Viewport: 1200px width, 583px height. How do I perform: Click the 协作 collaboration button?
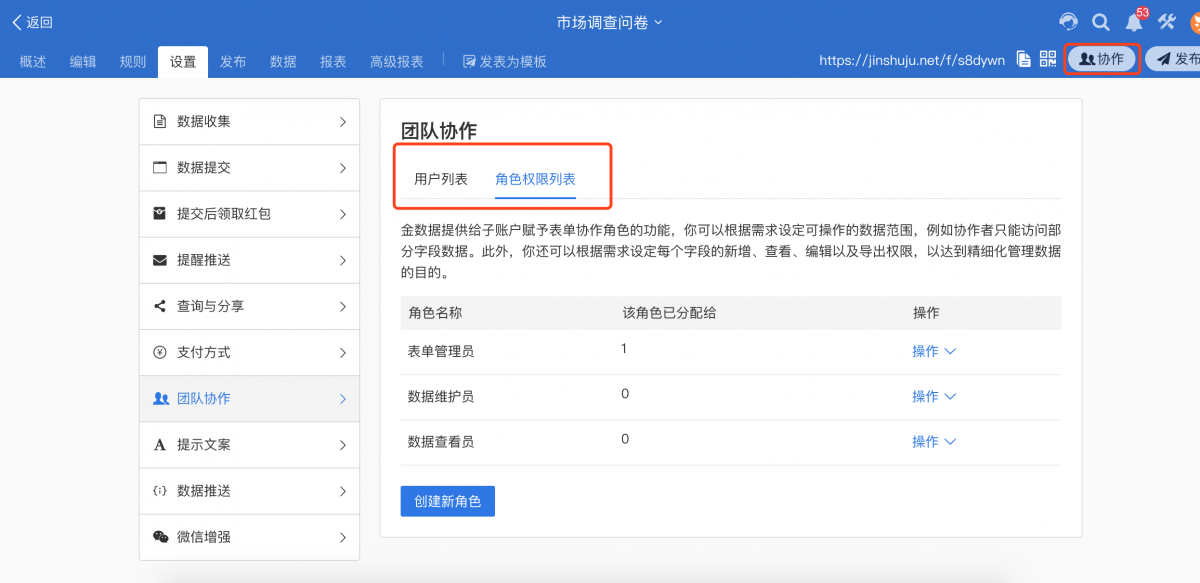coord(1101,59)
